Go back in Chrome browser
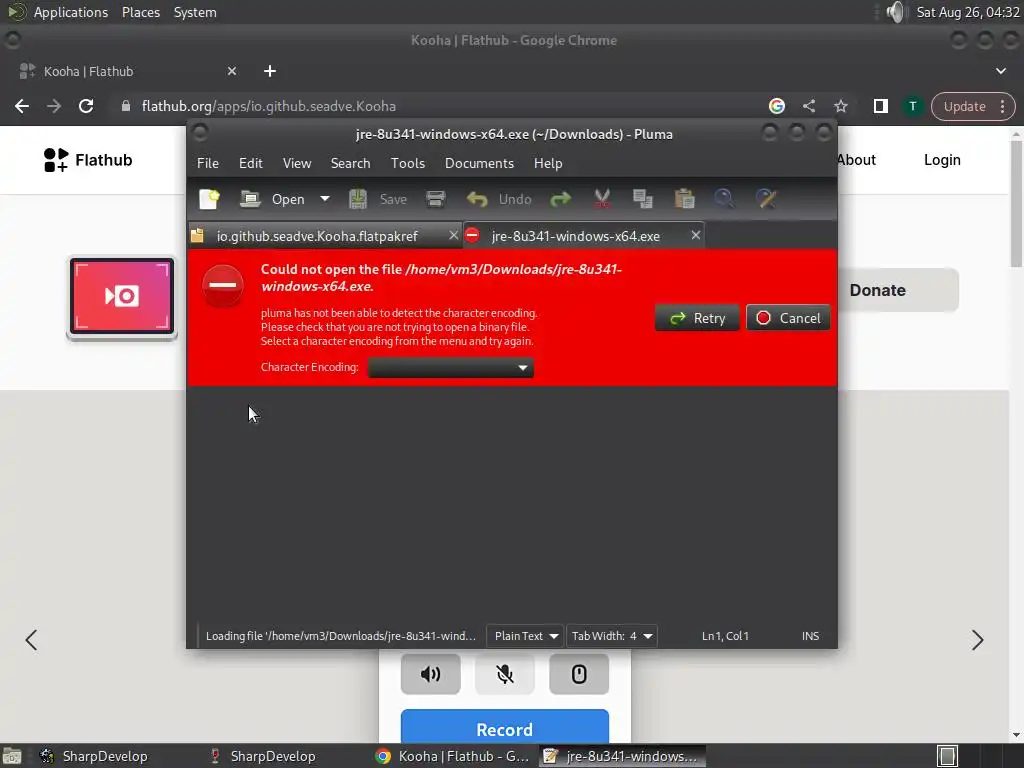The image size is (1024, 768). tap(22, 106)
